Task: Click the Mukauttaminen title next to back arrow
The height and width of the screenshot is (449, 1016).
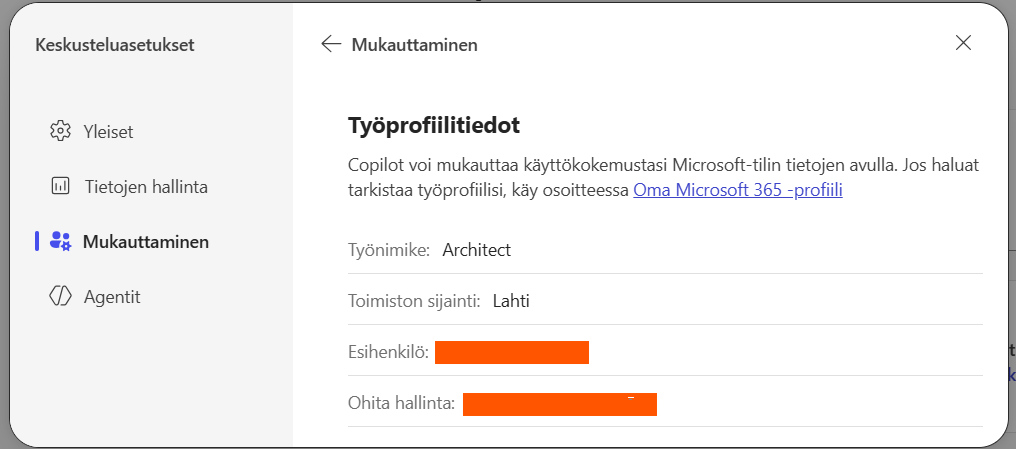Action: [x=414, y=44]
